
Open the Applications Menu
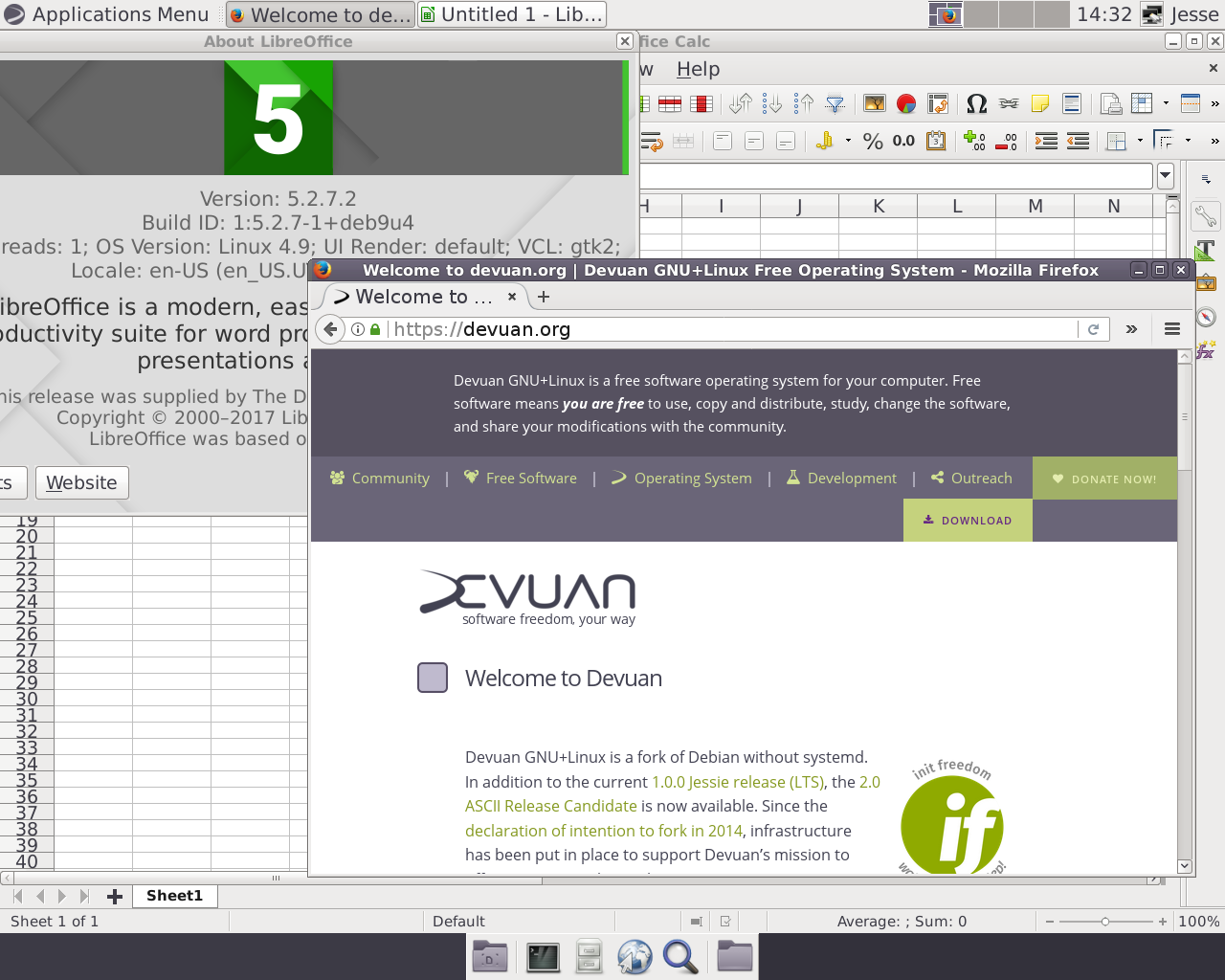[x=106, y=14]
